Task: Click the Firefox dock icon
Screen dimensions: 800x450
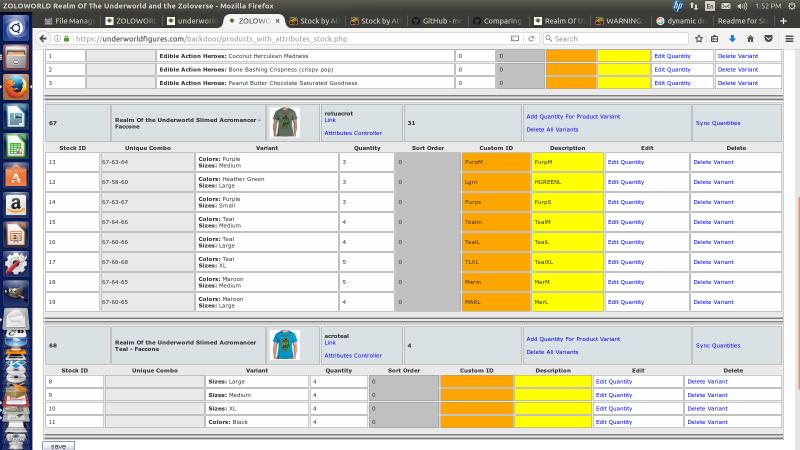Action: coord(16,87)
